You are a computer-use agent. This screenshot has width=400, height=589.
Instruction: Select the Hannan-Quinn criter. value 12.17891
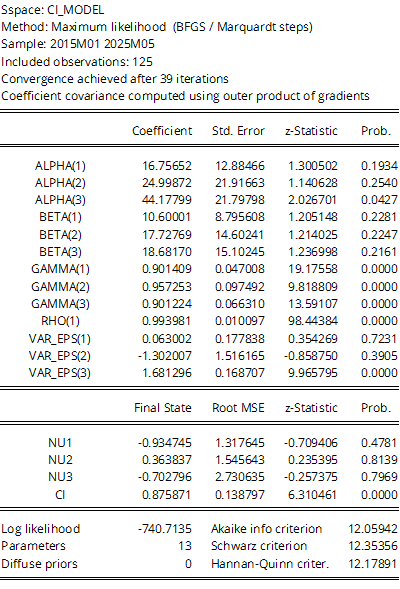[373, 563]
